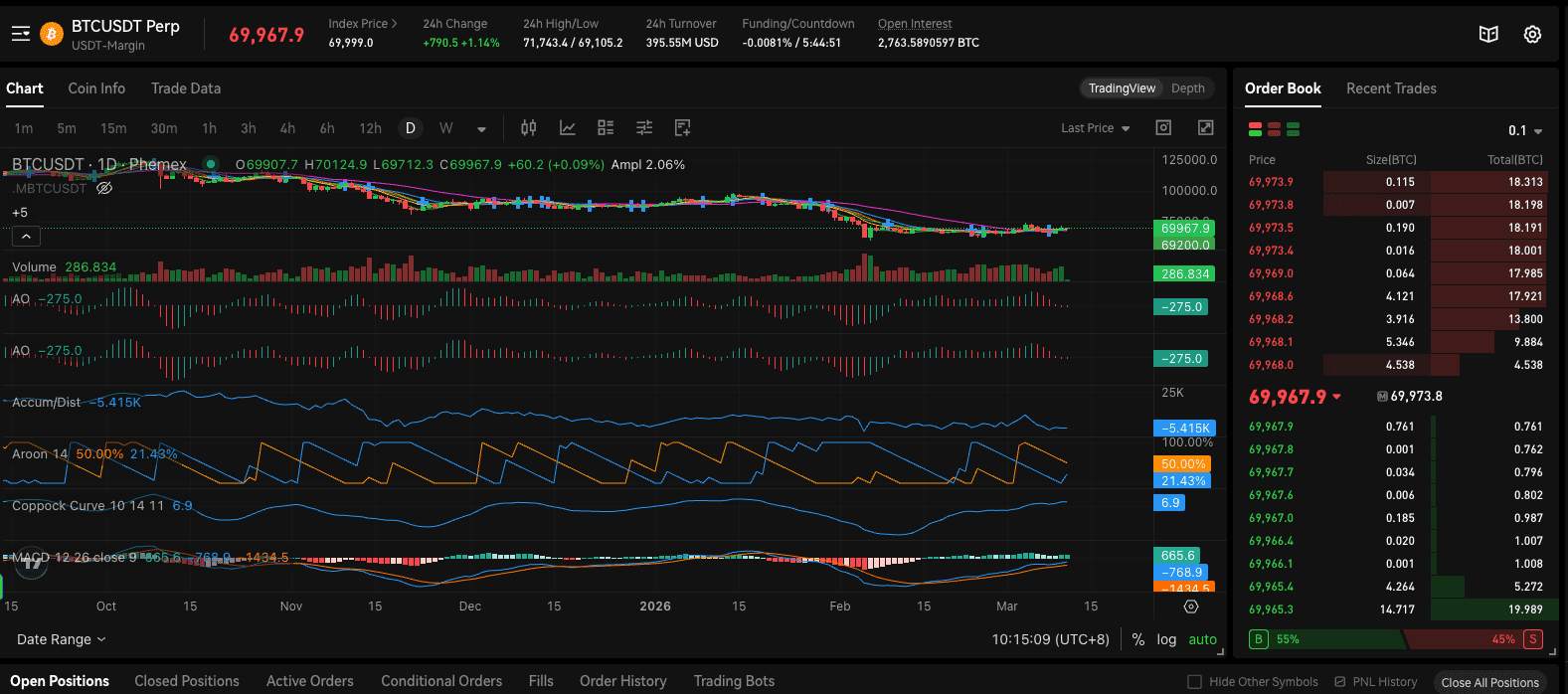Toggle visibility of .MBTCUSDT series

tap(104, 188)
